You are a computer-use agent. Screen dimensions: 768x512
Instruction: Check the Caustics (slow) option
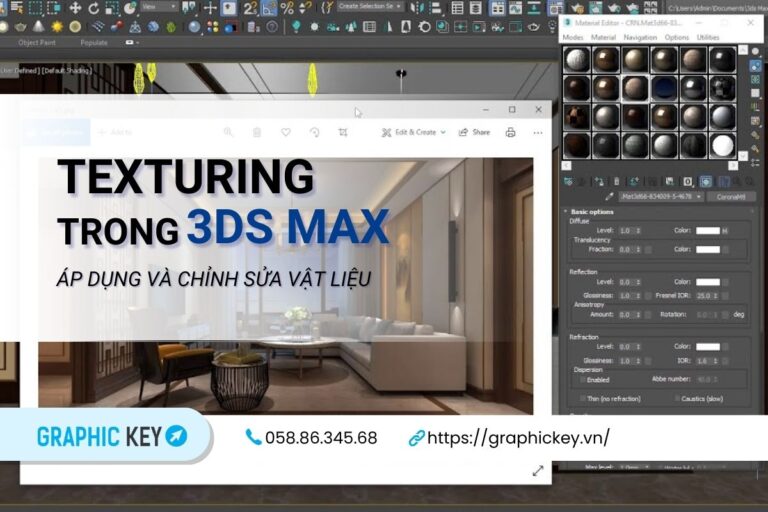pyautogui.click(x=677, y=399)
